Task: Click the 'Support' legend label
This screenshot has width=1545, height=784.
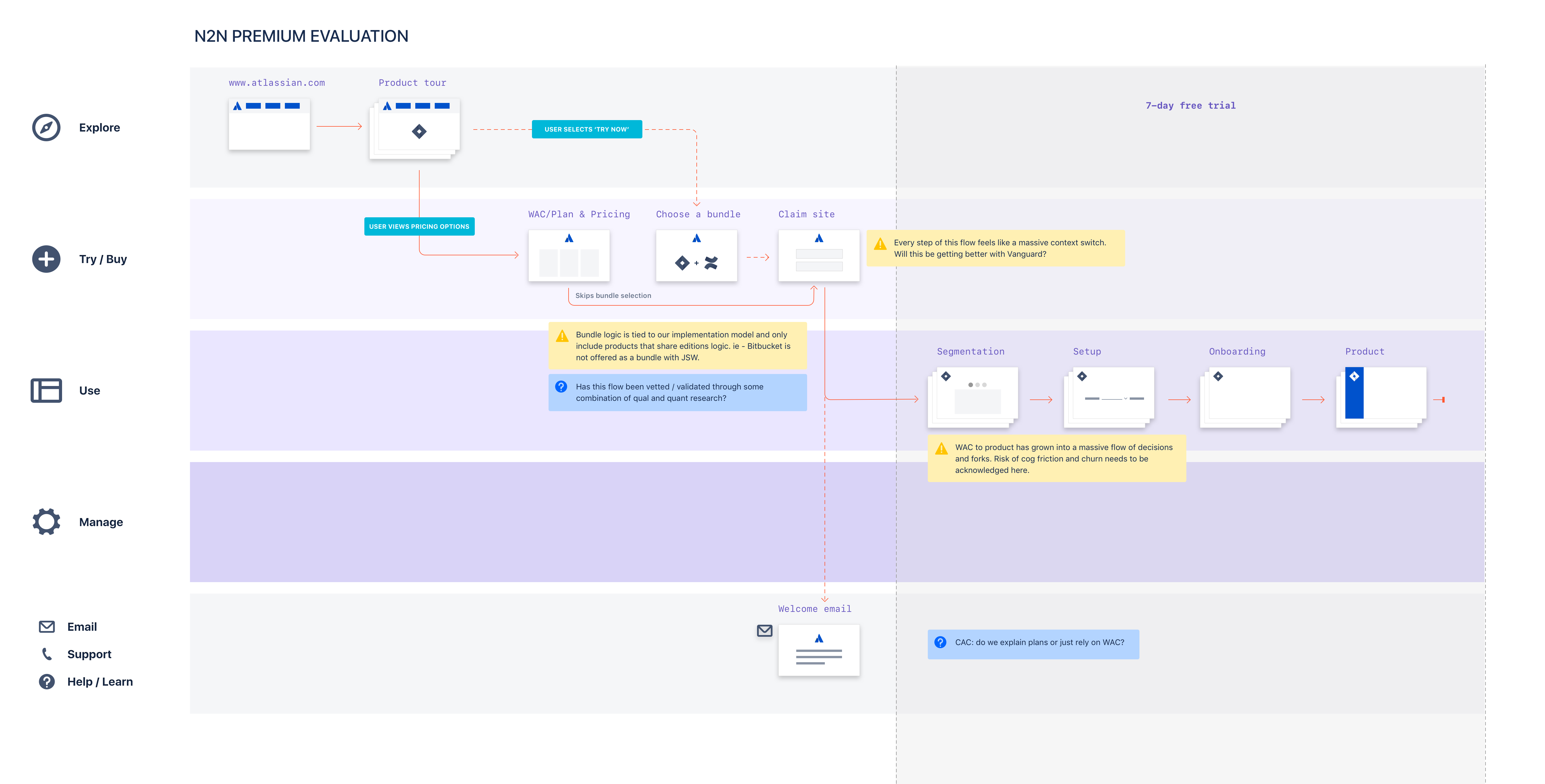Action: [89, 654]
